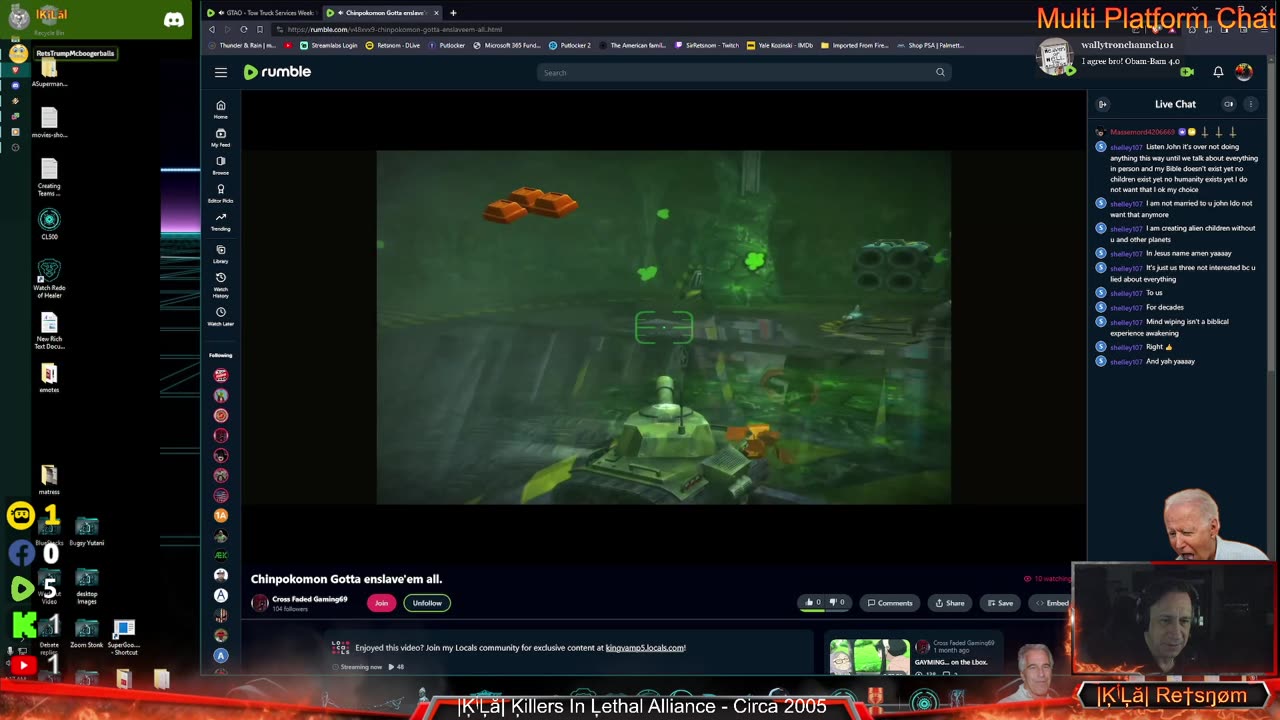This screenshot has width=1280, height=720.
Task: Click the Discord icon at top left
Action: (x=174, y=20)
